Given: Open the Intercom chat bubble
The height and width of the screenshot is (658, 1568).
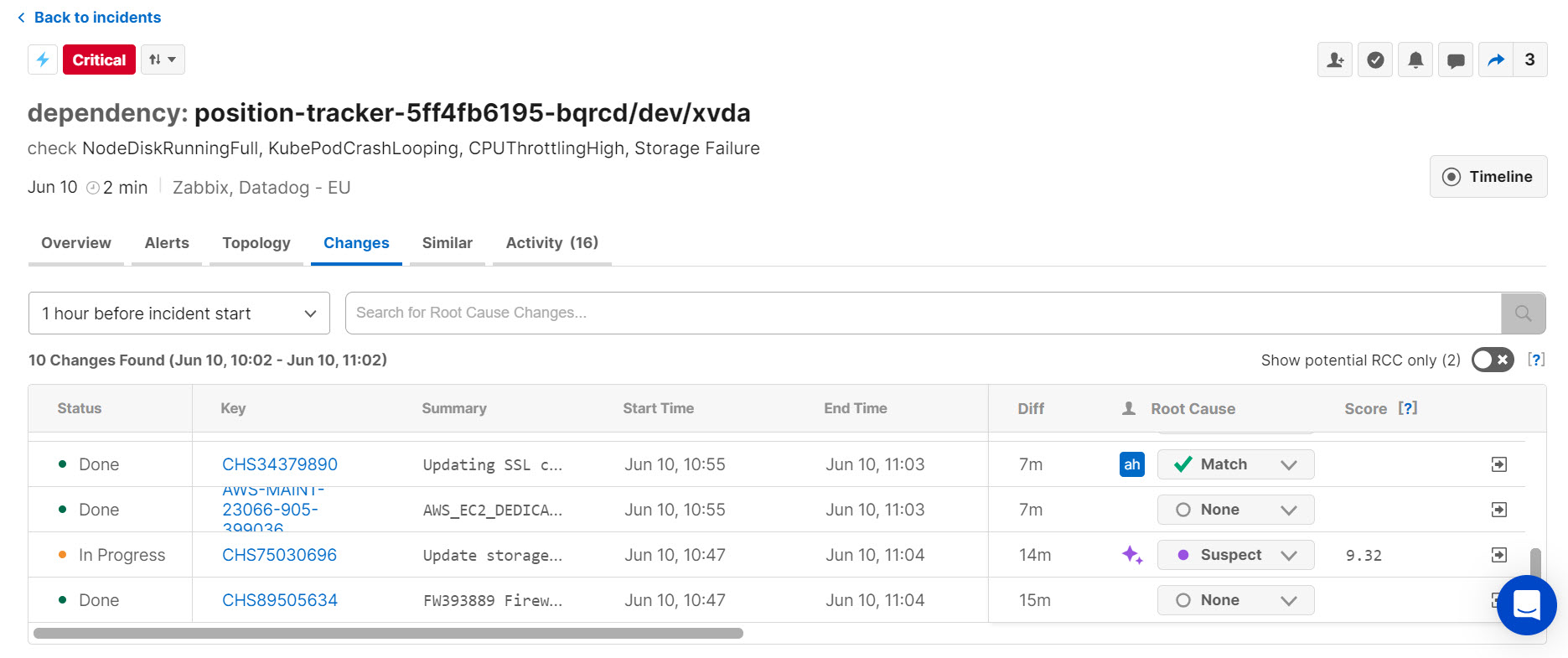Looking at the screenshot, I should 1527,605.
